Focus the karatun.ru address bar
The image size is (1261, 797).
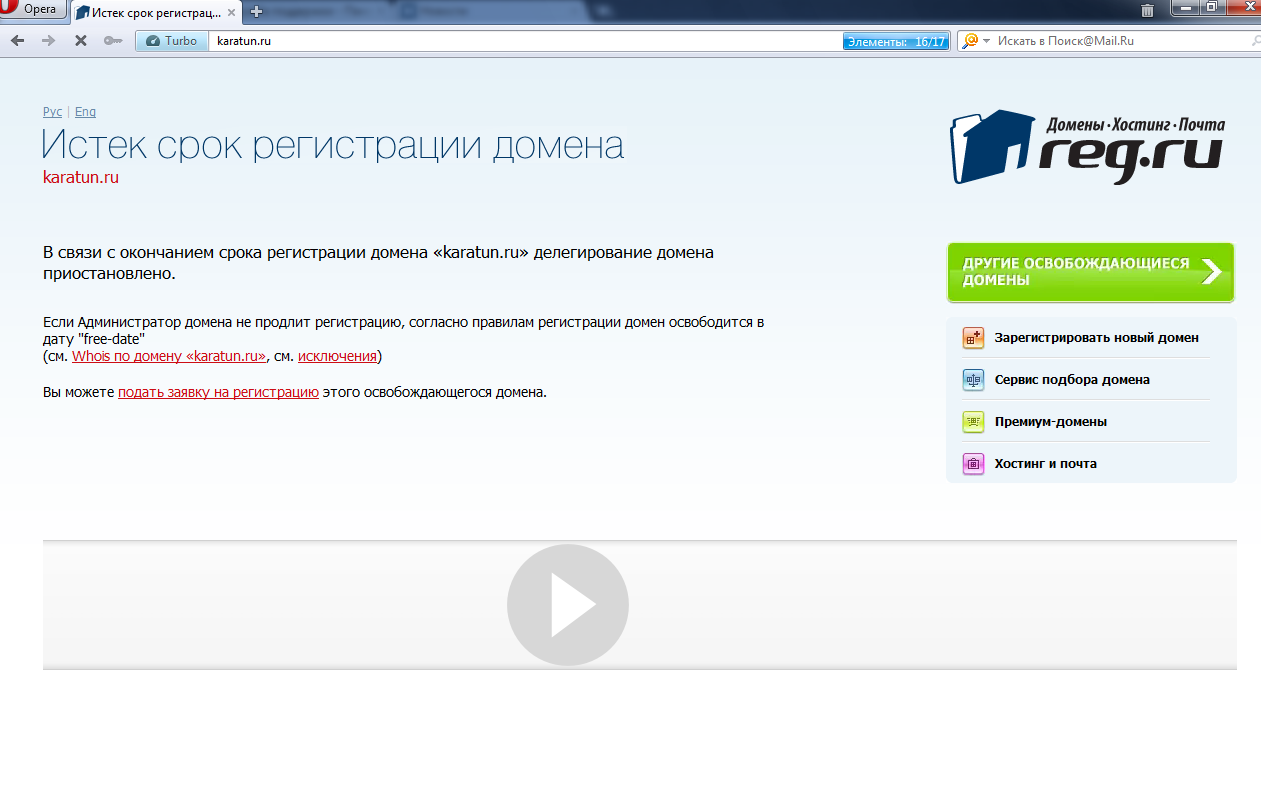tap(525, 41)
